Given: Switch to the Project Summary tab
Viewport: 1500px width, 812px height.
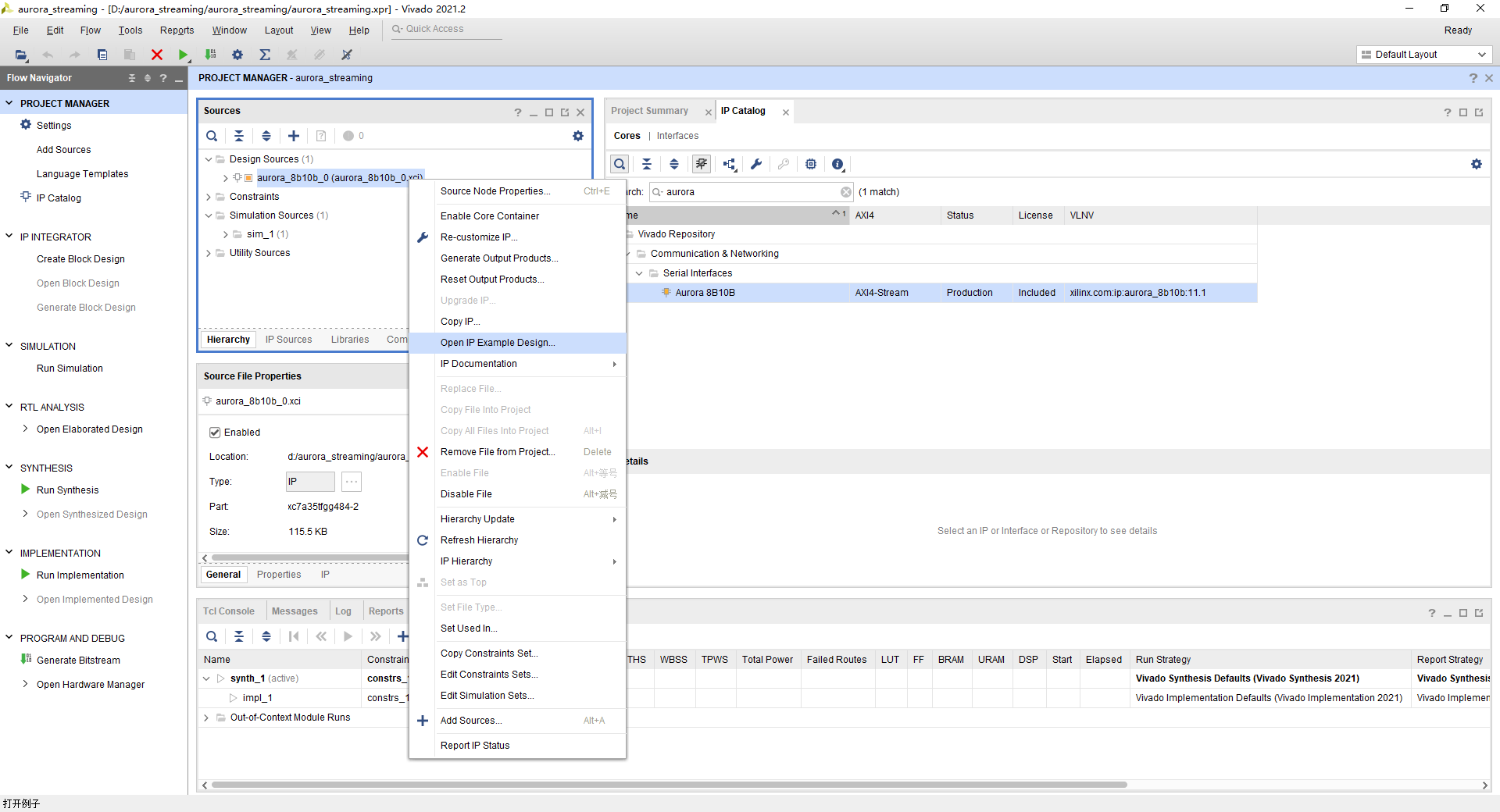Looking at the screenshot, I should 650,111.
